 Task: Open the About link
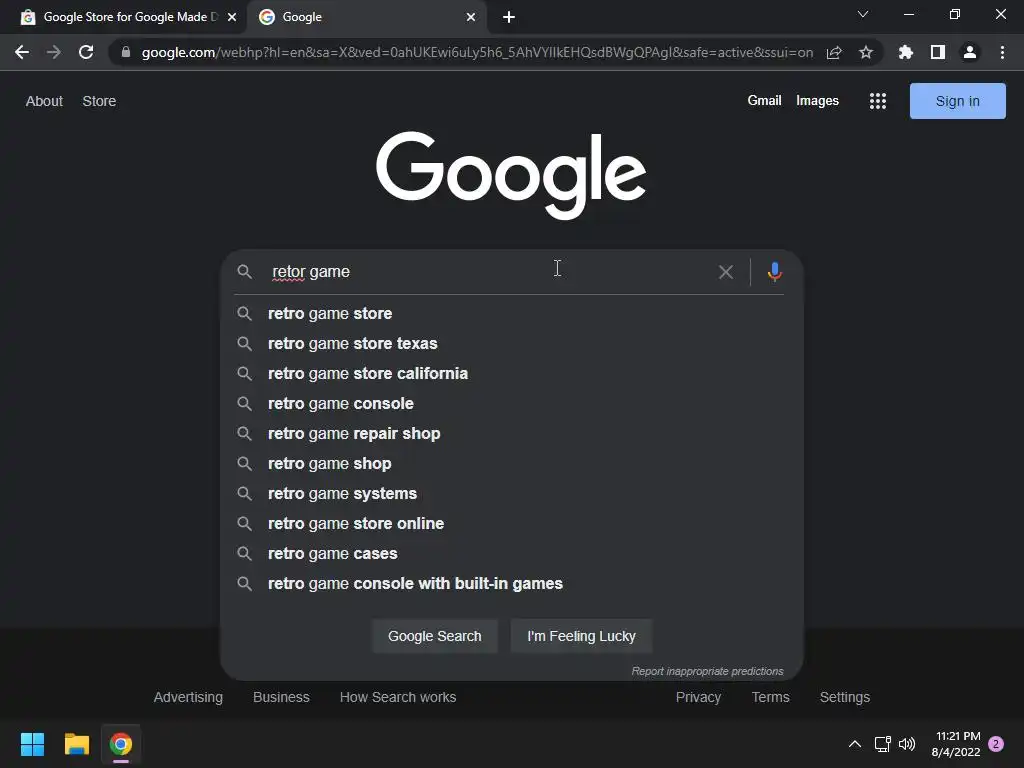[44, 101]
